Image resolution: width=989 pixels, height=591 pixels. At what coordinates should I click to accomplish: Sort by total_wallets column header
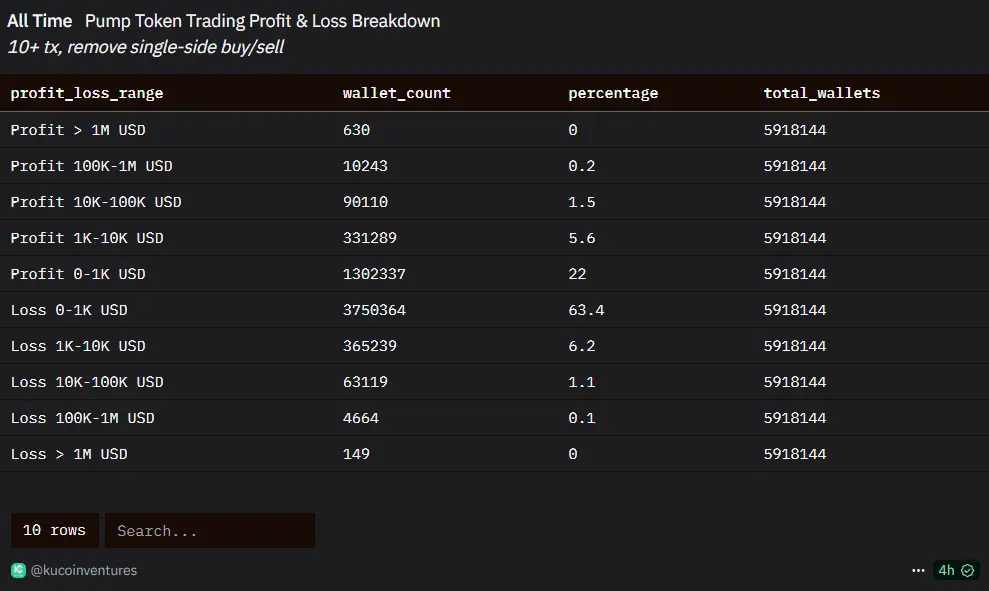click(822, 93)
